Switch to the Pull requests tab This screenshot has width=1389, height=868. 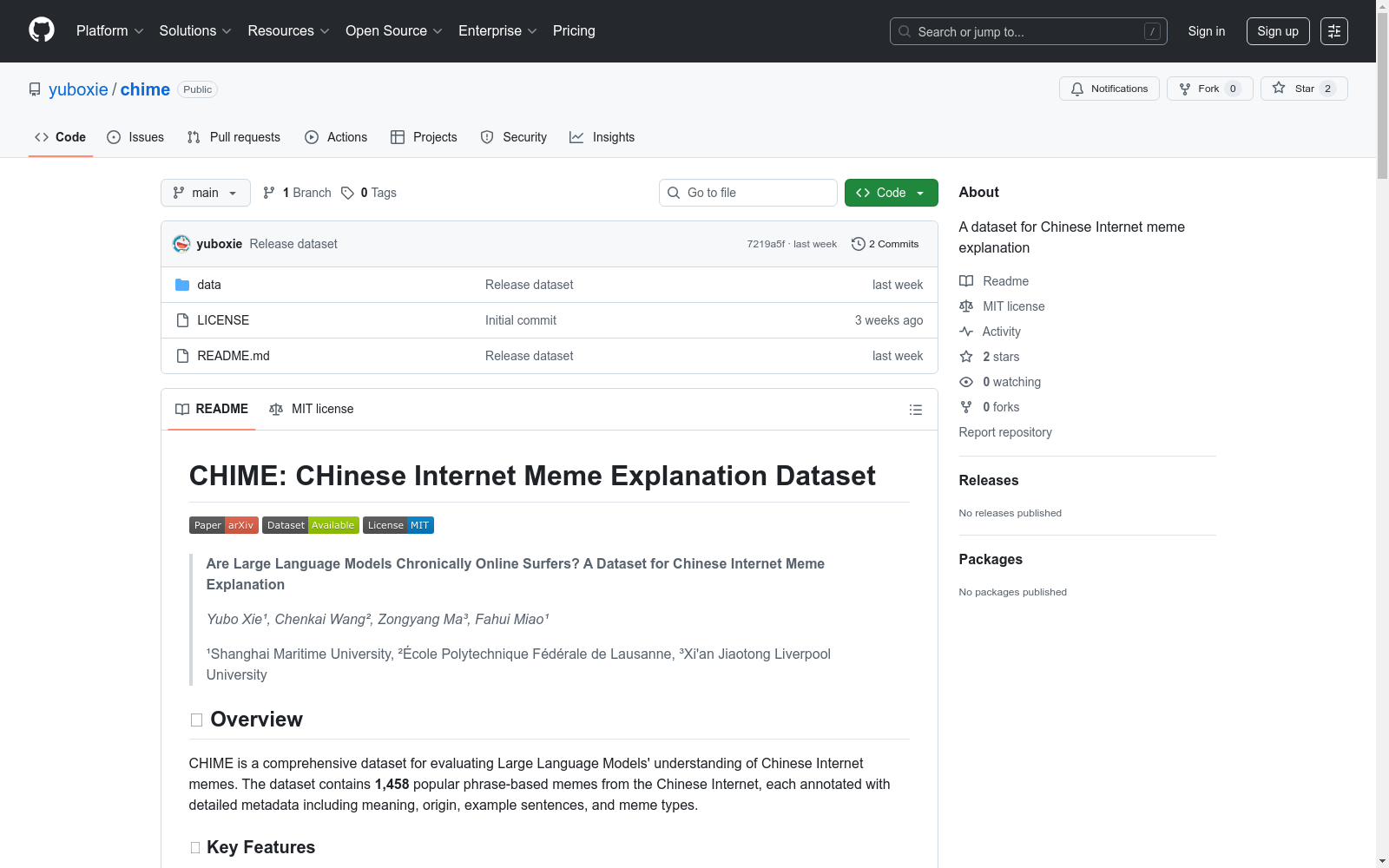pyautogui.click(x=234, y=137)
